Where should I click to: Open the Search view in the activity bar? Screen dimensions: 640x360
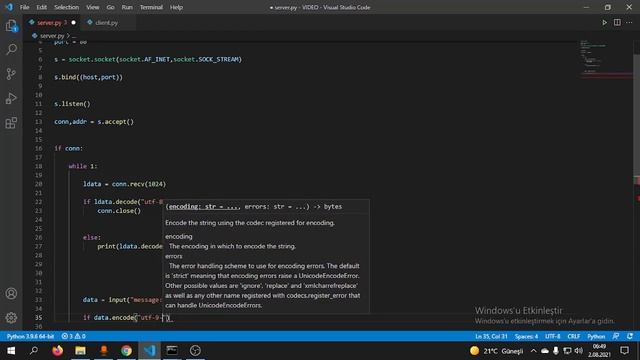(11, 49)
